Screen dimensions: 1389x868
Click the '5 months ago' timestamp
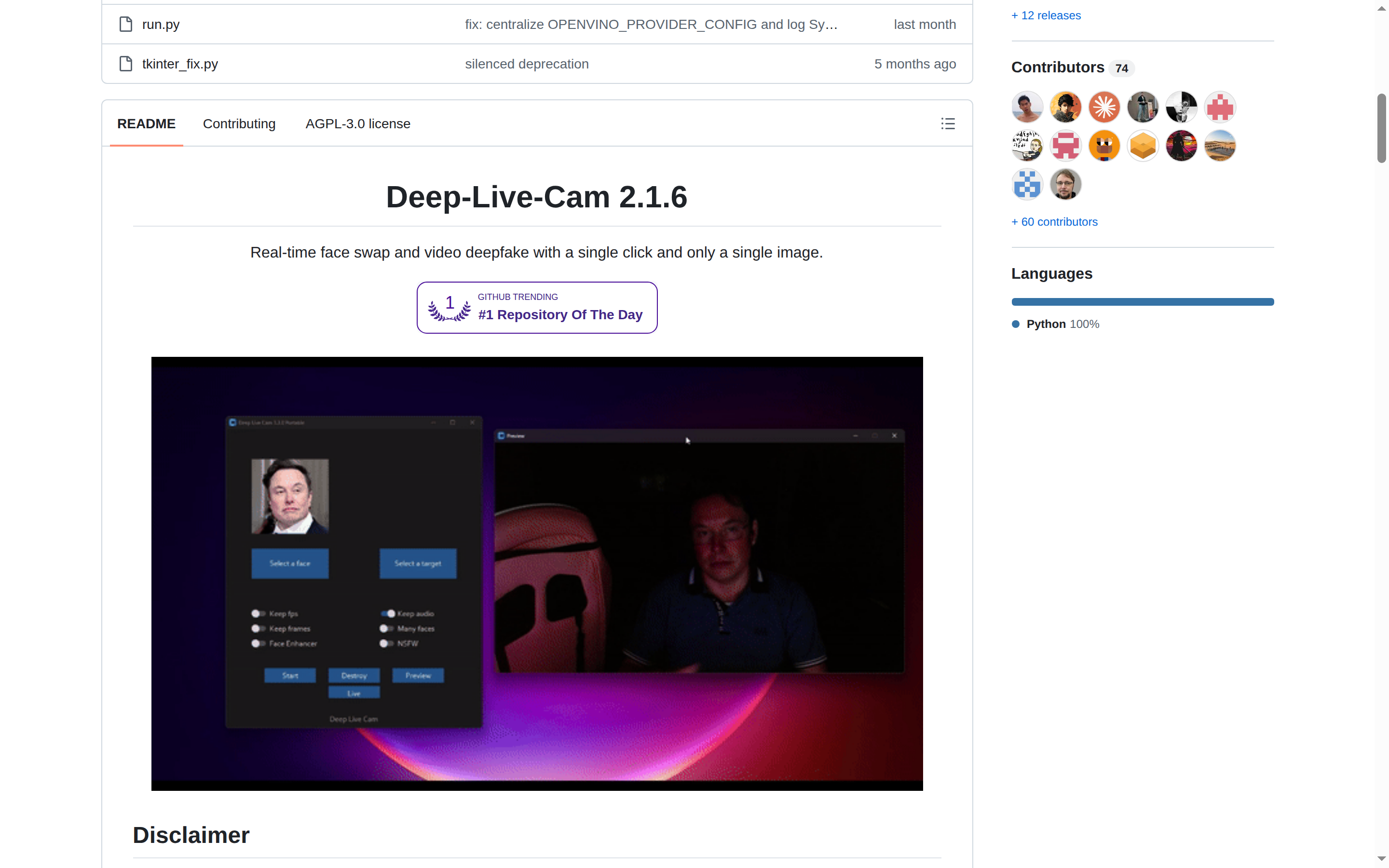click(x=915, y=64)
